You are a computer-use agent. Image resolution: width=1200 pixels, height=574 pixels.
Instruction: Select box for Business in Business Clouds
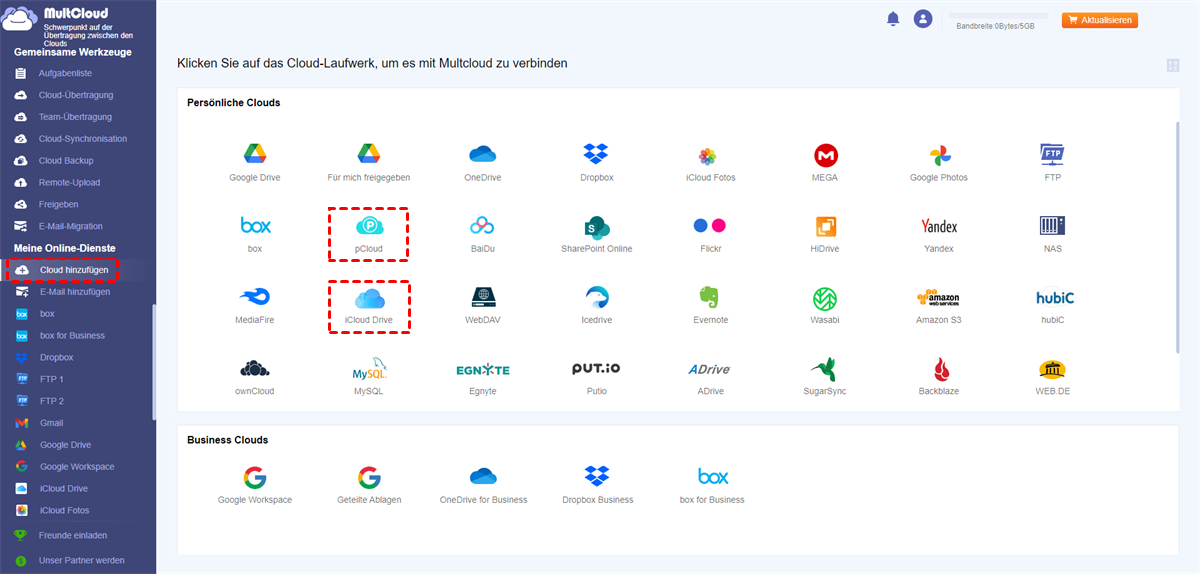(711, 485)
